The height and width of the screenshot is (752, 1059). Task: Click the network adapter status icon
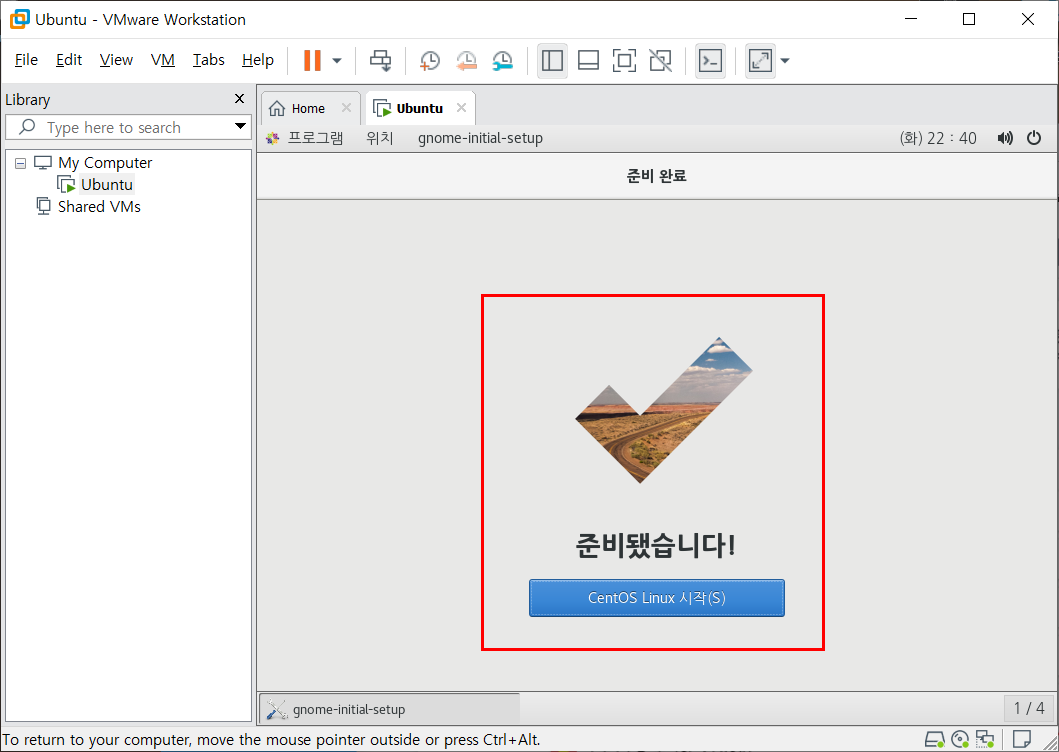(x=985, y=739)
